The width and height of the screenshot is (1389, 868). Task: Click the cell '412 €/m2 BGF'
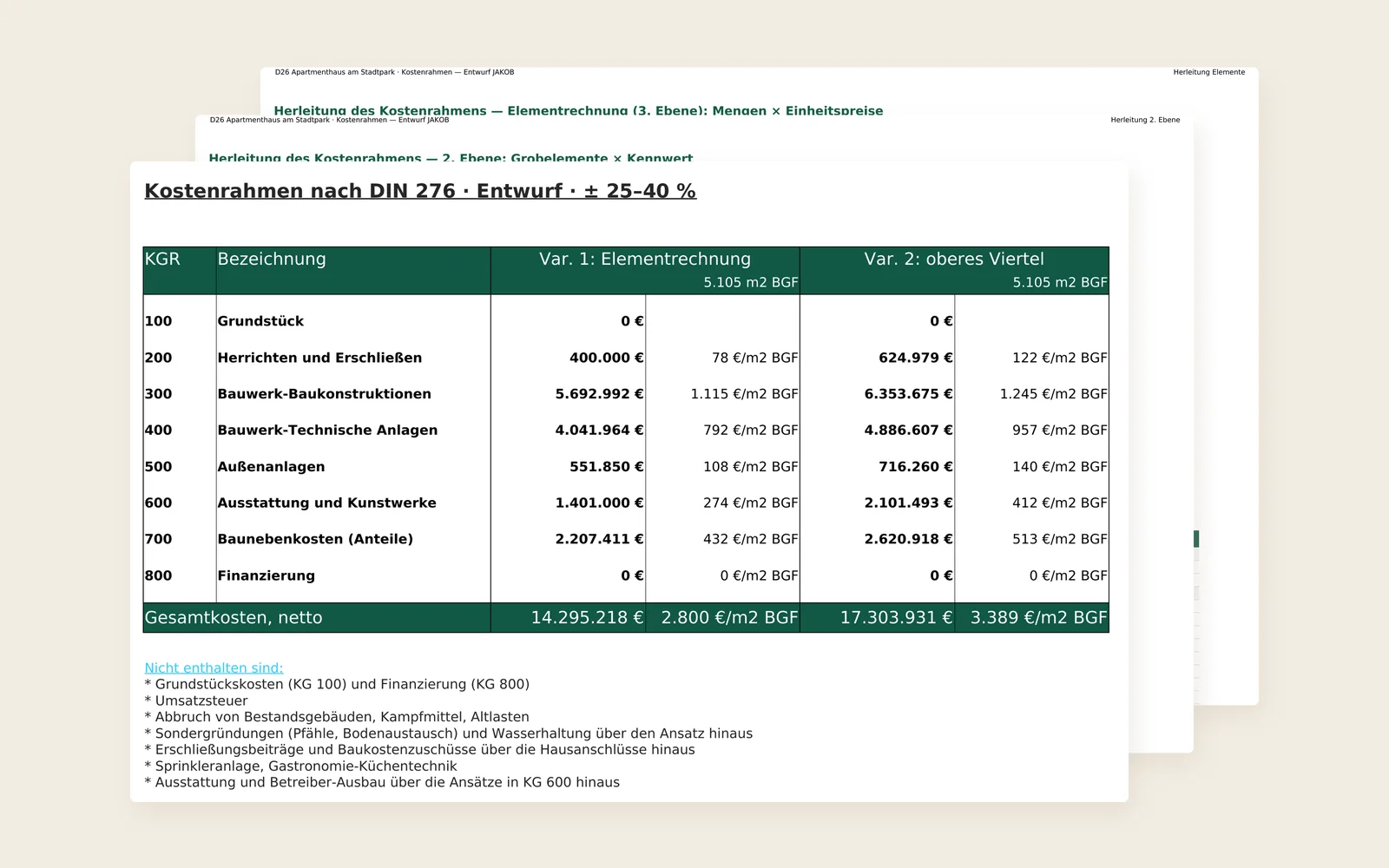[x=1059, y=503]
